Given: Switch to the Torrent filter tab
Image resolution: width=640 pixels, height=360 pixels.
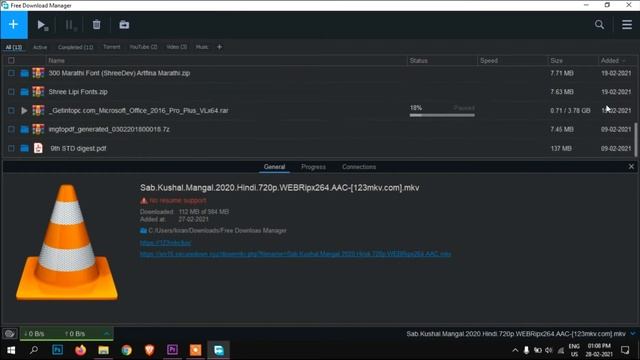Looking at the screenshot, I should coord(111,47).
